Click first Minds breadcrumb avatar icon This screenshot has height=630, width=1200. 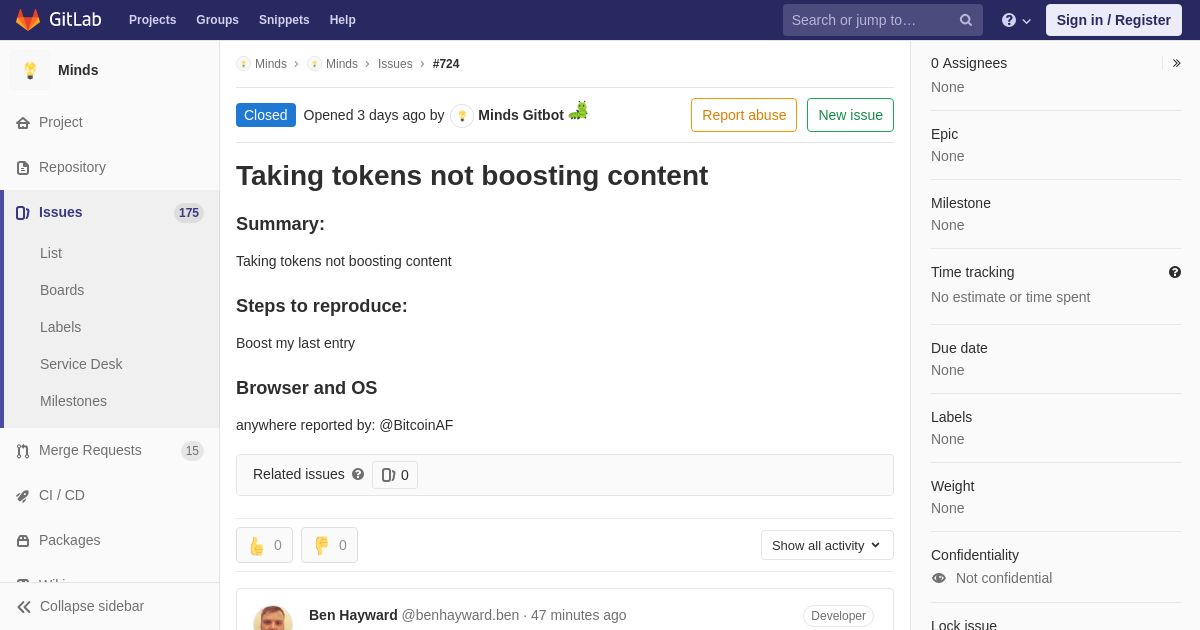point(243,64)
